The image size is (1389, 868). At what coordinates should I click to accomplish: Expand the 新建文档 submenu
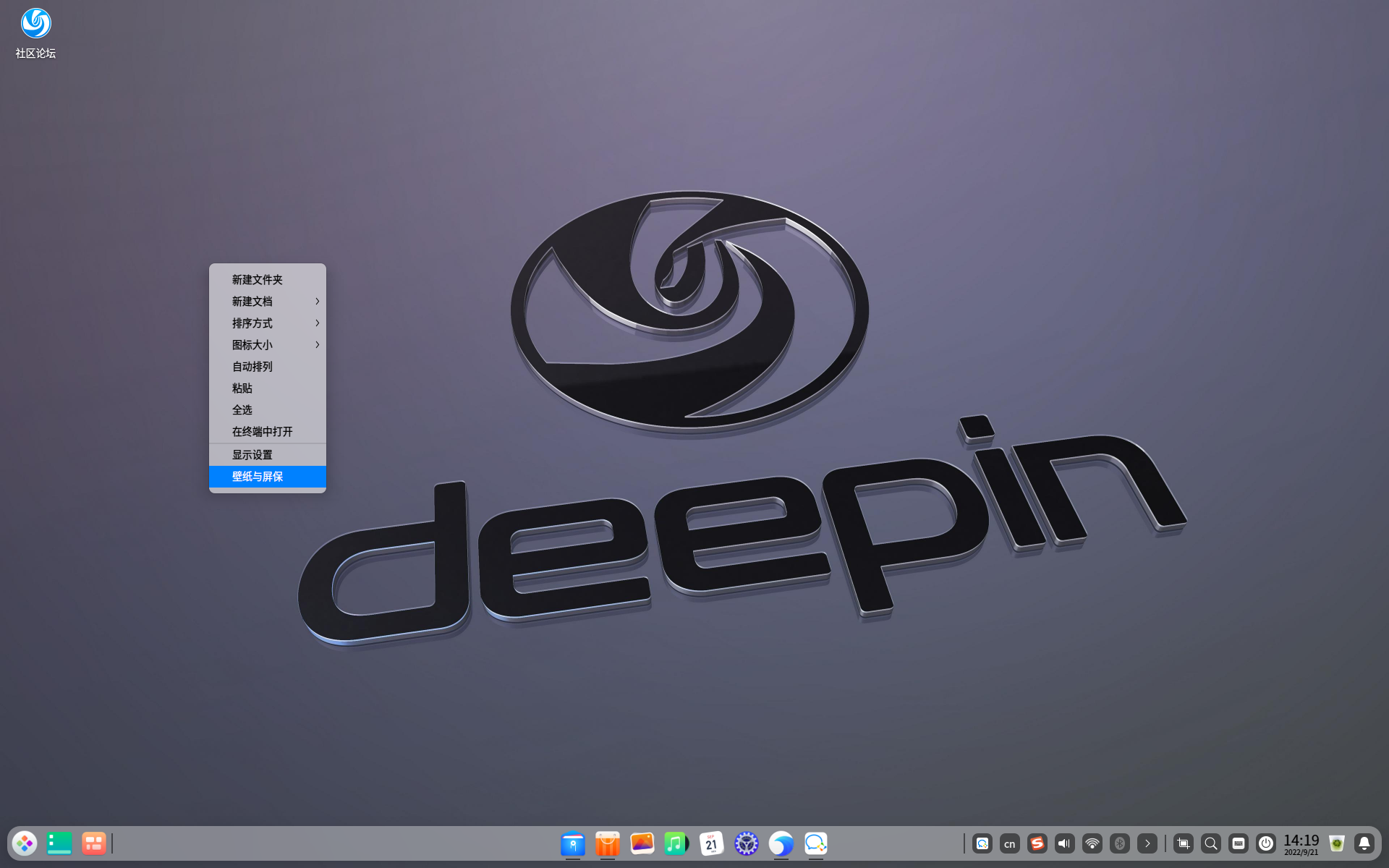click(268, 302)
